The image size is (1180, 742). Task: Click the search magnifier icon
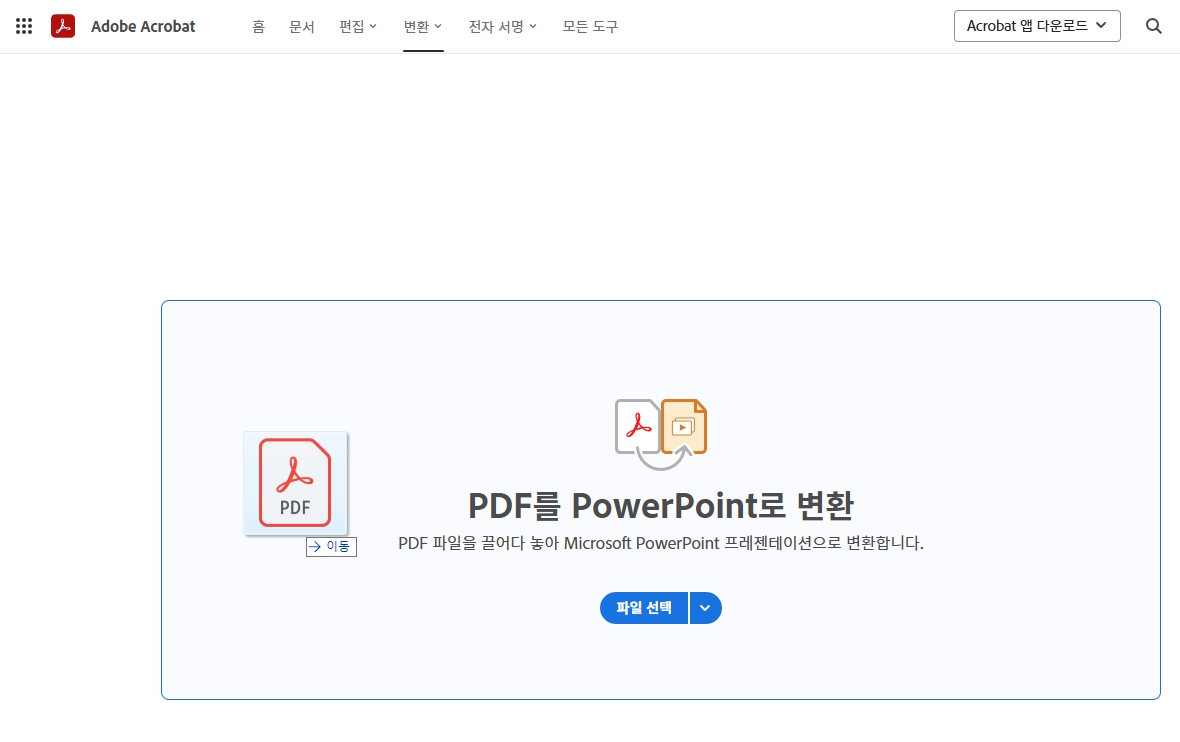point(1154,26)
